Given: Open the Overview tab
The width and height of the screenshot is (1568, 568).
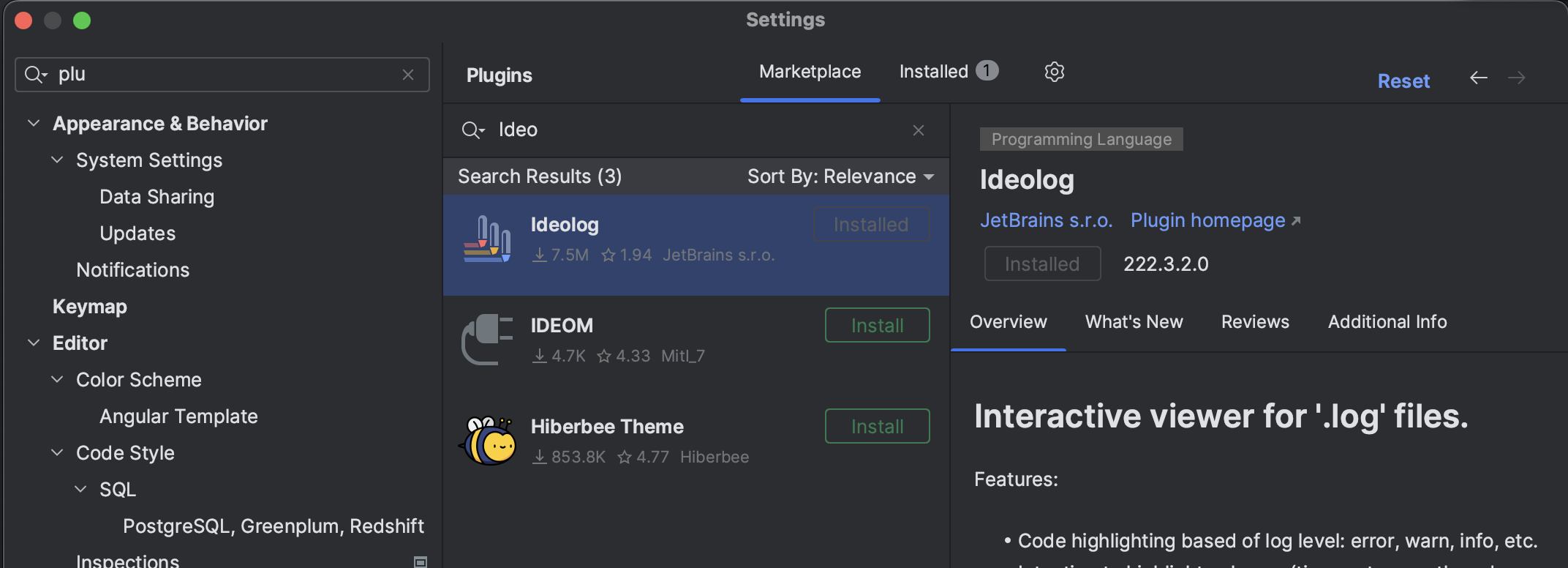Looking at the screenshot, I should click(x=1008, y=322).
